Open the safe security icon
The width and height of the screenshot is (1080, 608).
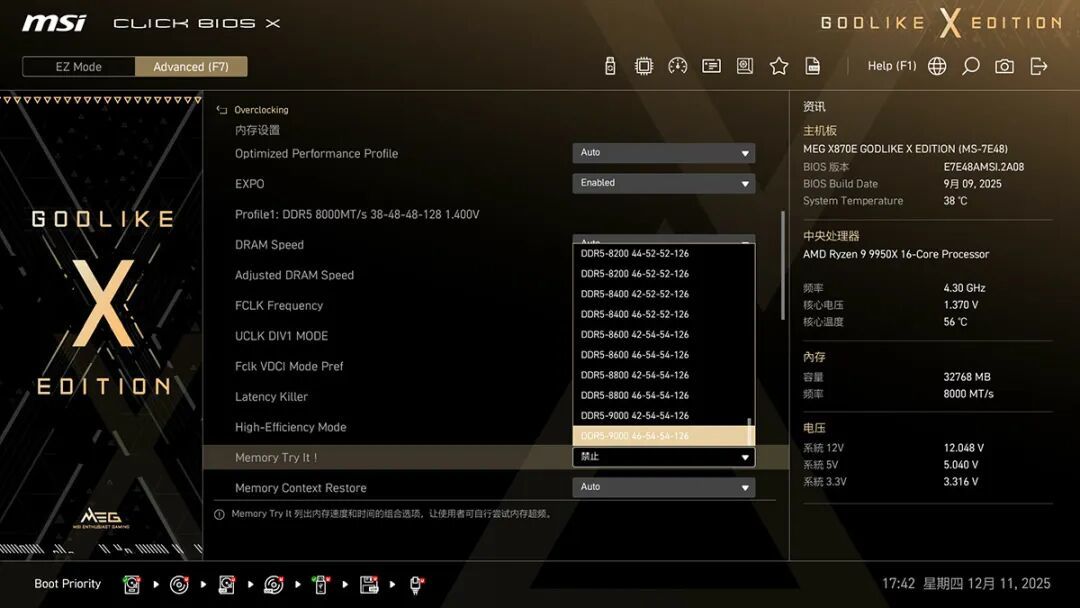click(x=745, y=66)
